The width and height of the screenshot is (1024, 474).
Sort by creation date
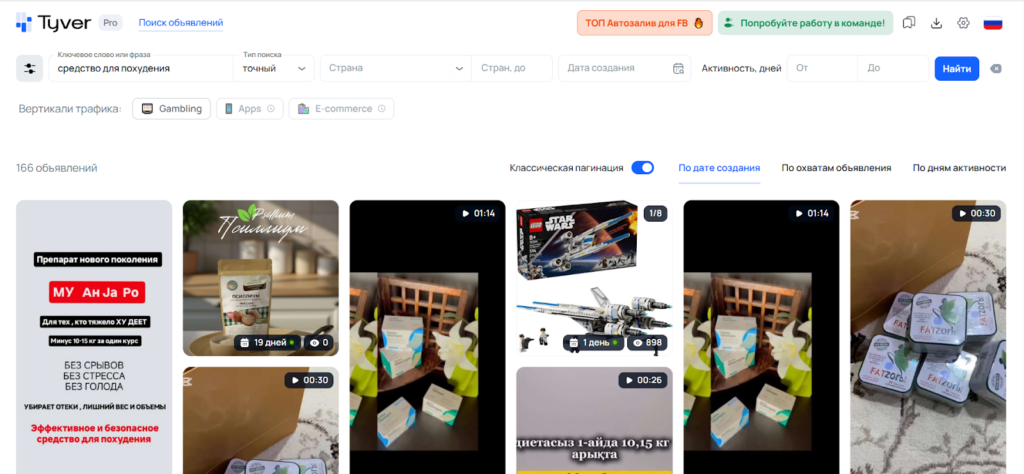[x=719, y=168]
